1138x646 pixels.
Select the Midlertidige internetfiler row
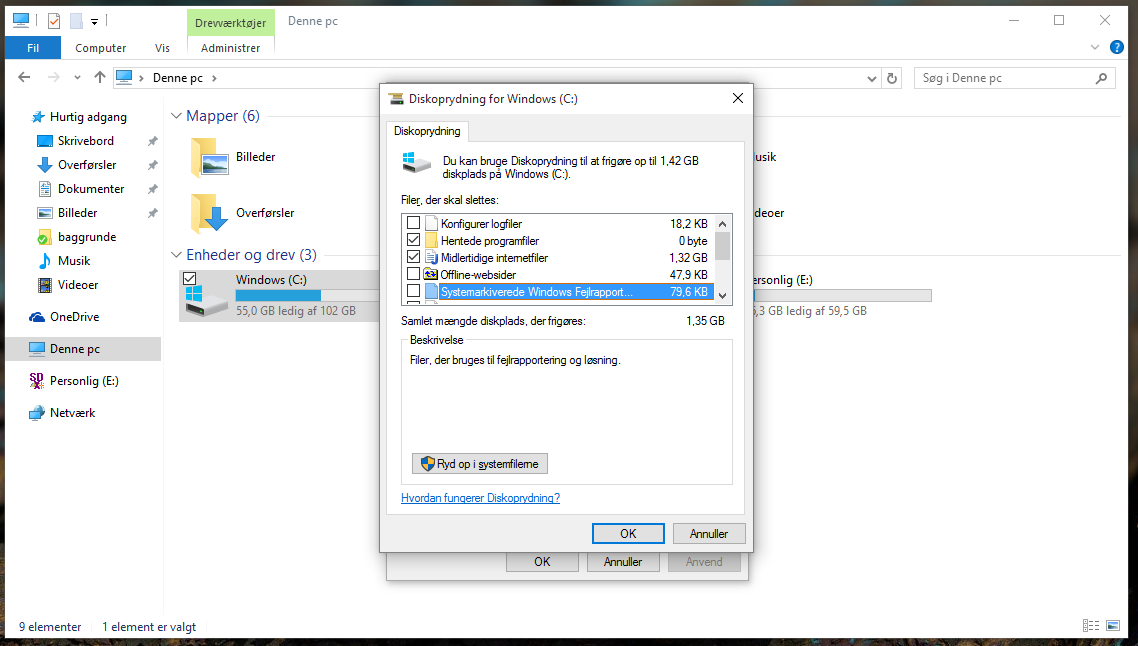pyautogui.click(x=557, y=258)
